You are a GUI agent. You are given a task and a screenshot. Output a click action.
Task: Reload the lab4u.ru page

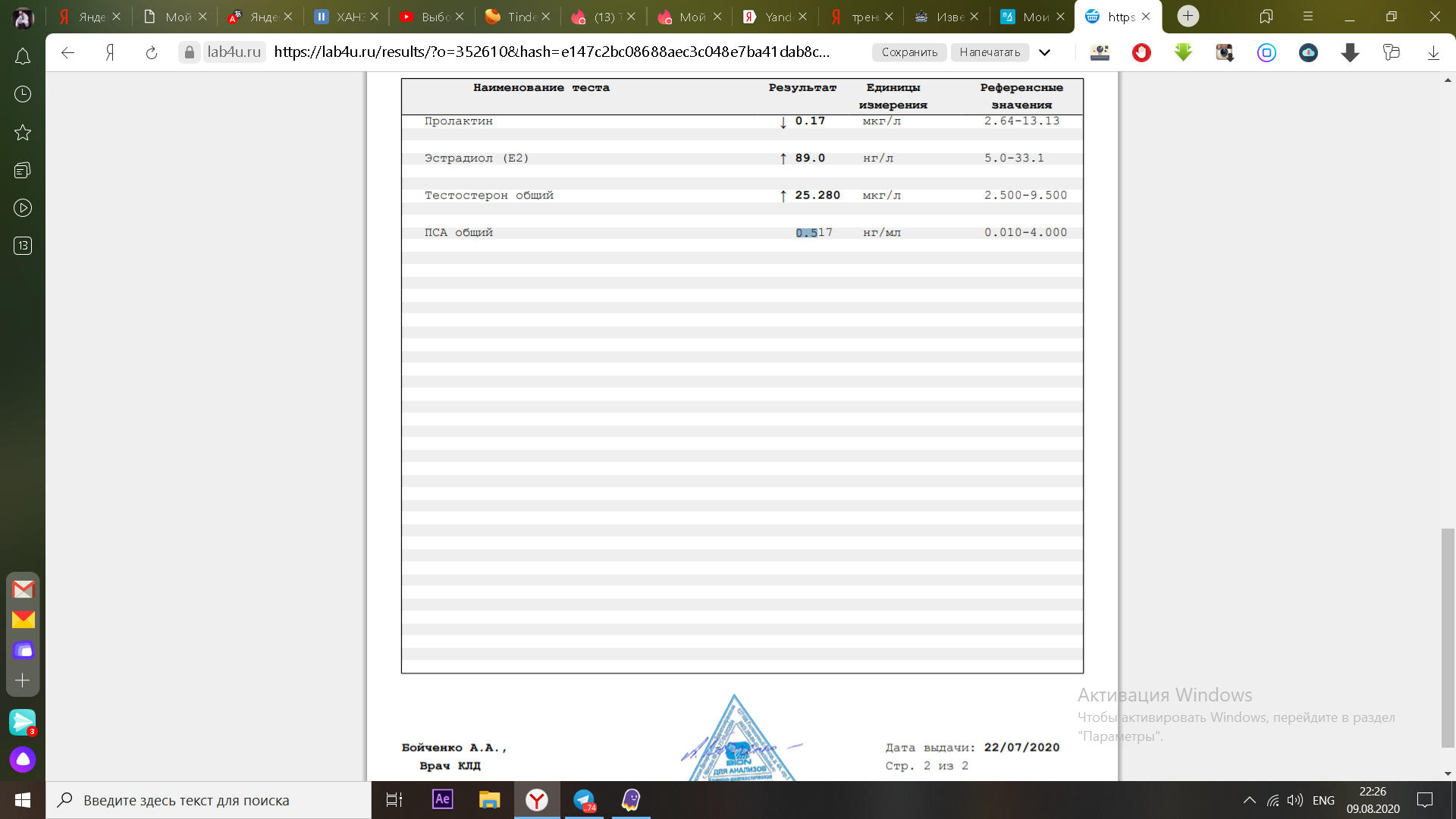coord(152,52)
